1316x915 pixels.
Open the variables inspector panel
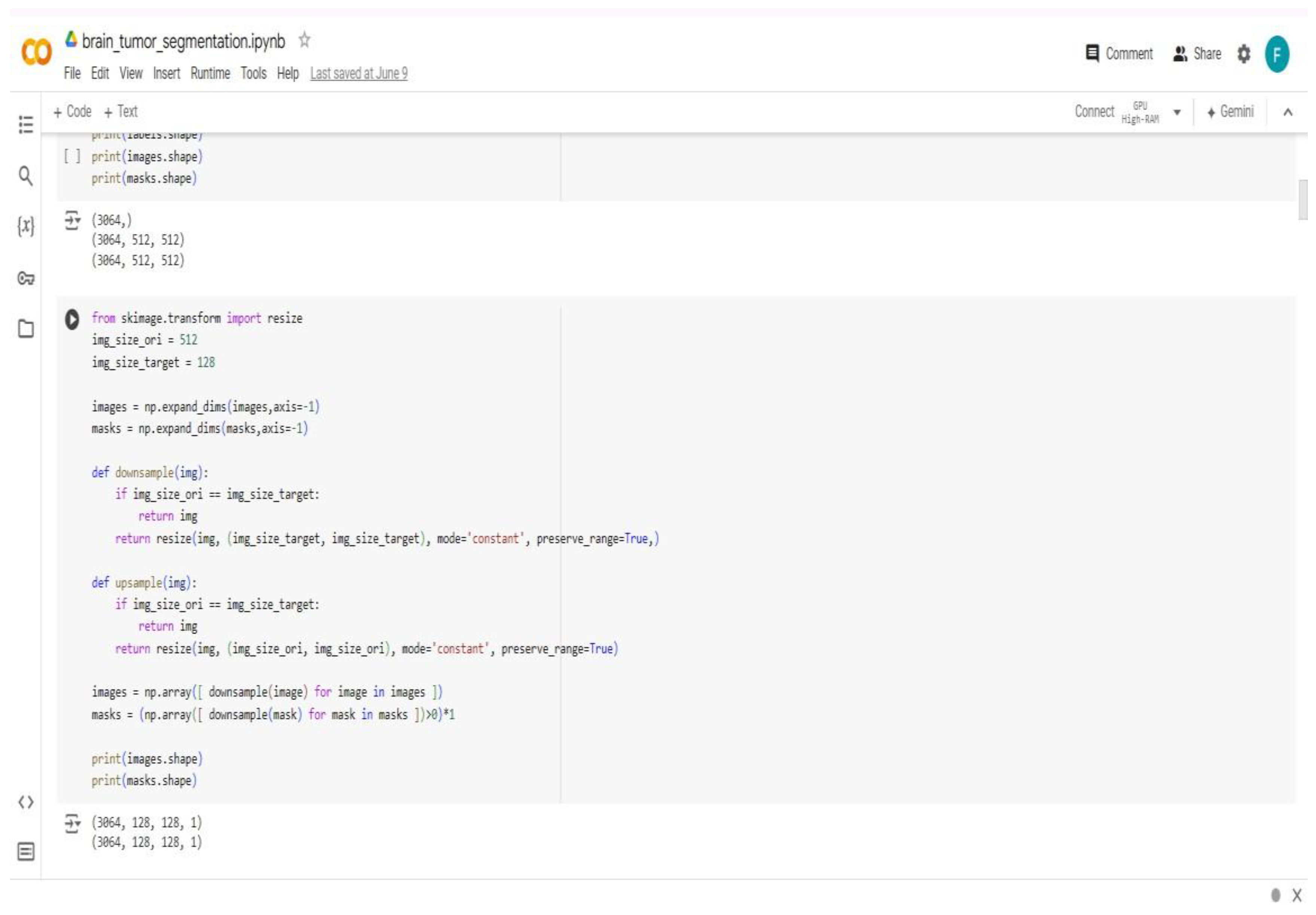(26, 226)
